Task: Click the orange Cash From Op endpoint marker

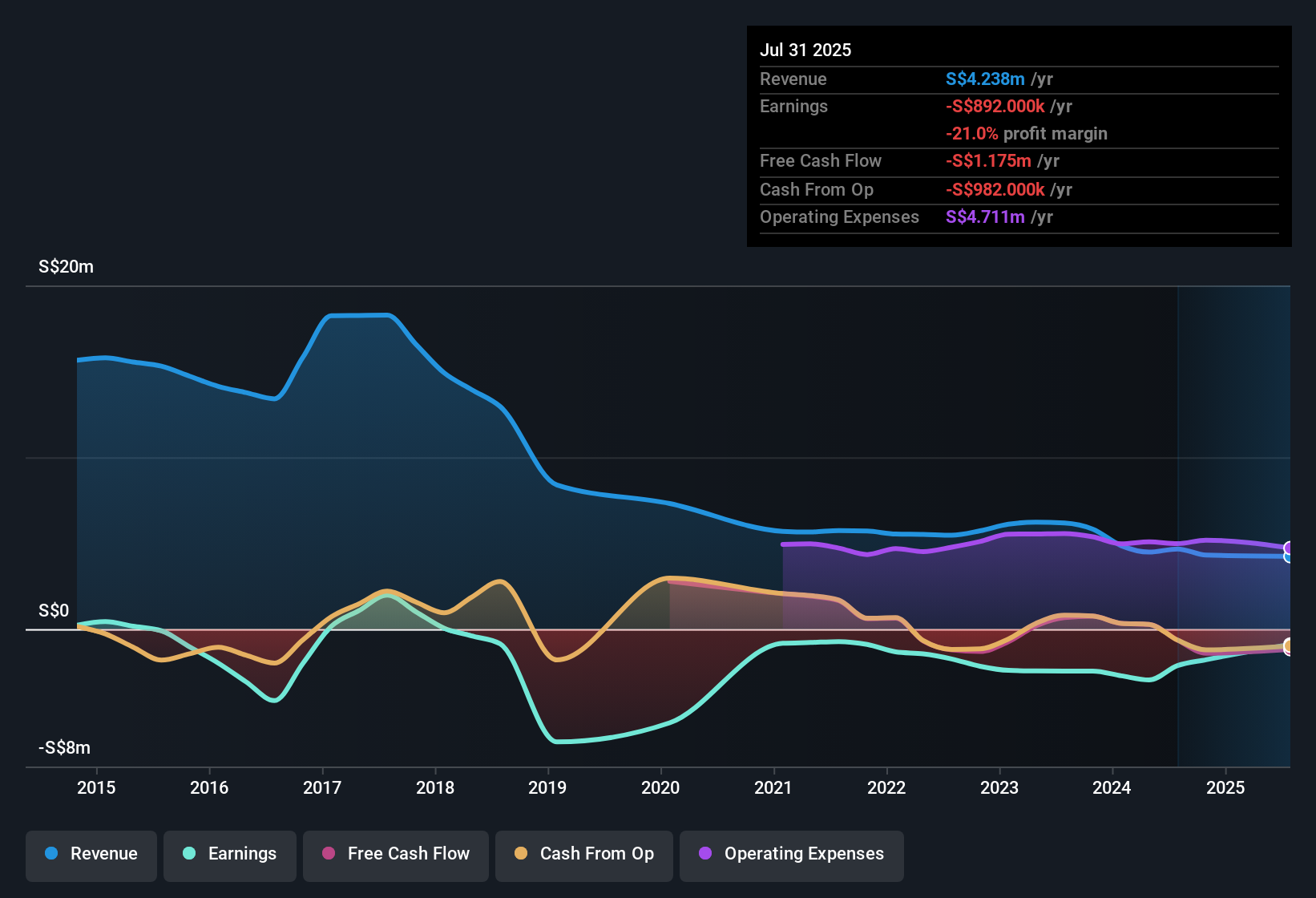Action: (1289, 645)
